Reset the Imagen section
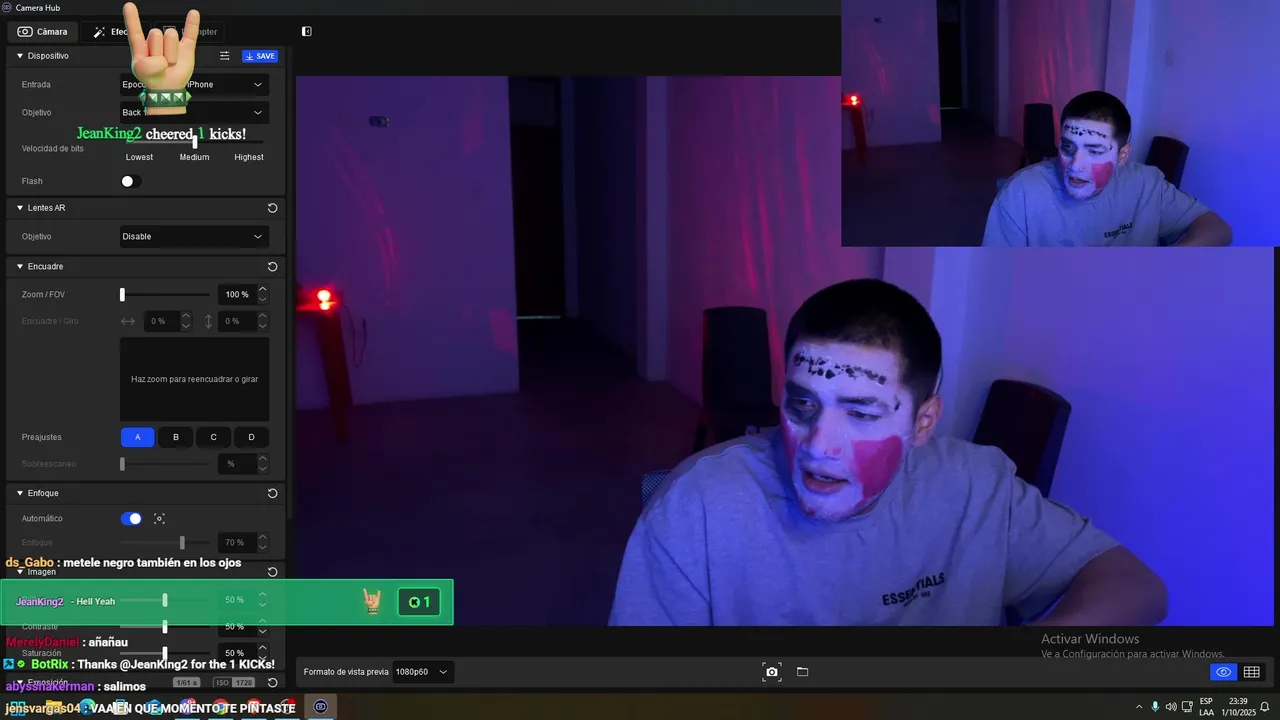The width and height of the screenshot is (1280, 720). tap(272, 572)
